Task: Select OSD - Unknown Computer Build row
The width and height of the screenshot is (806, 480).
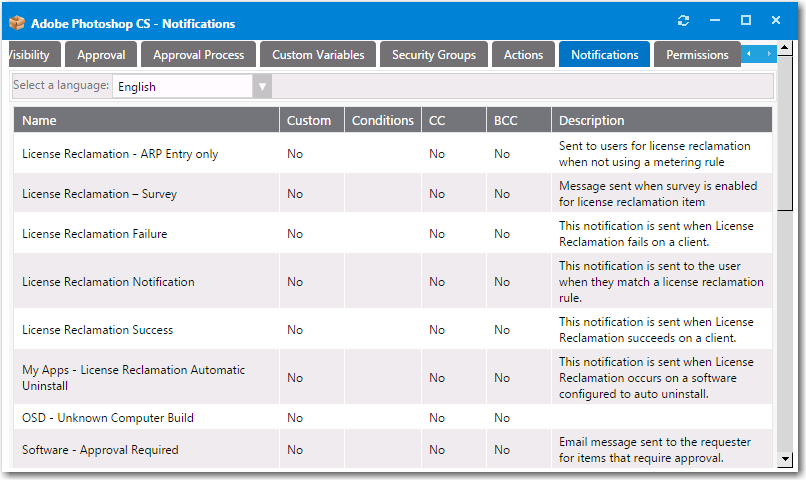Action: coord(108,418)
